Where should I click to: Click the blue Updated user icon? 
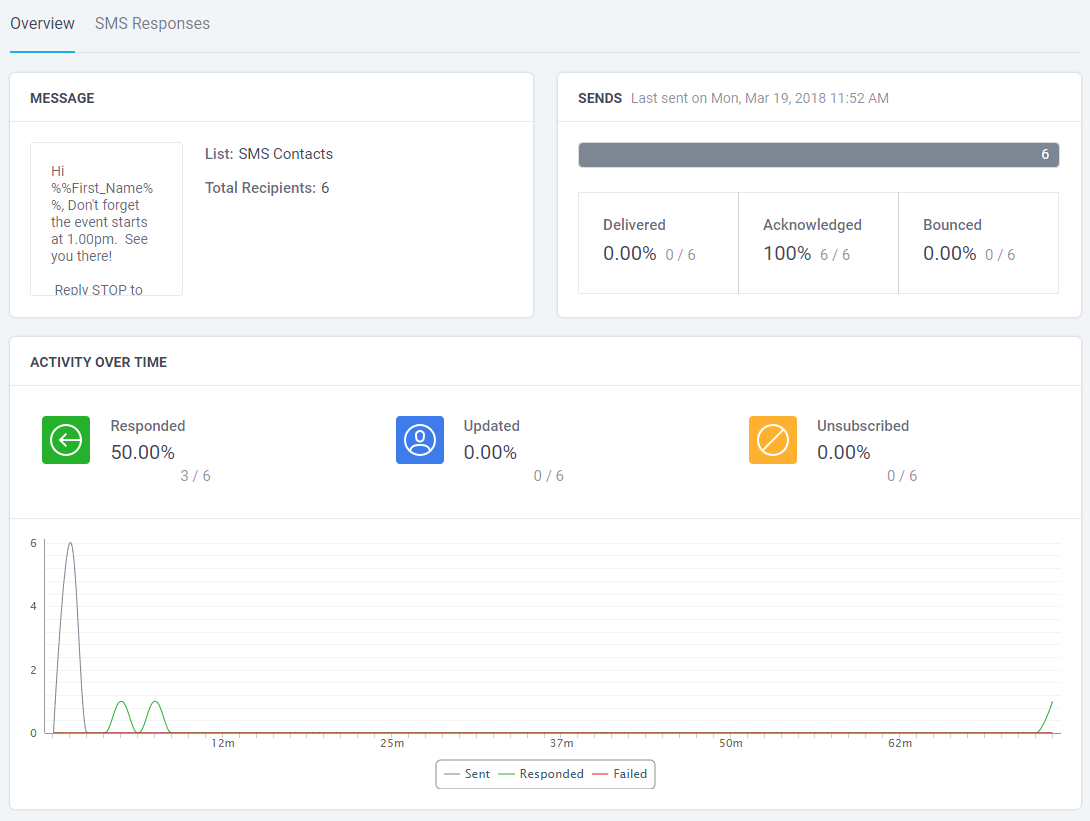(x=420, y=440)
